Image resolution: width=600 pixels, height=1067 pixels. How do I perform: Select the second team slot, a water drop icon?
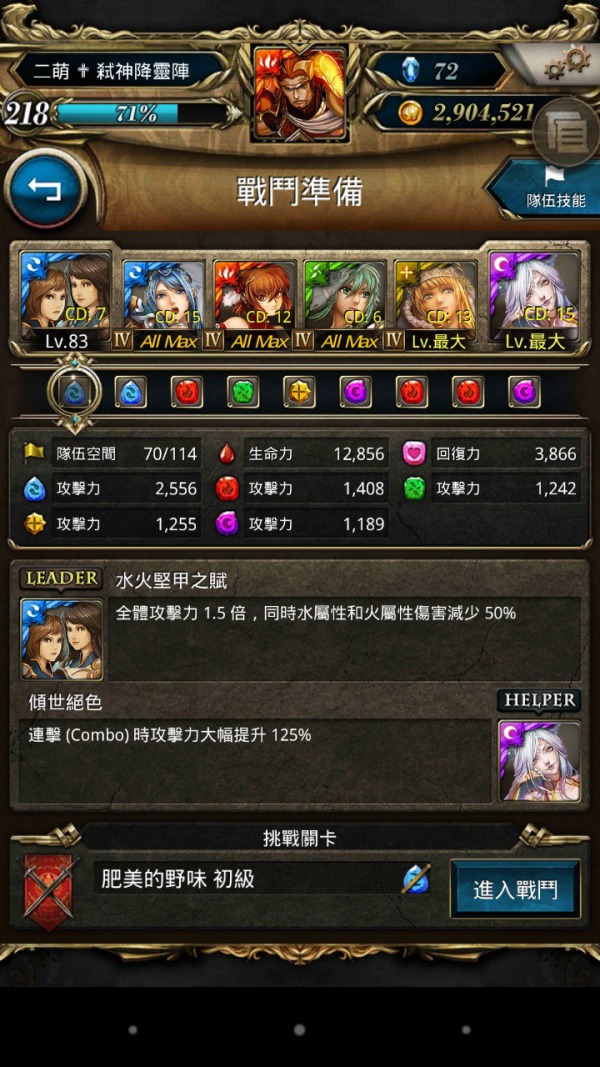(x=130, y=392)
